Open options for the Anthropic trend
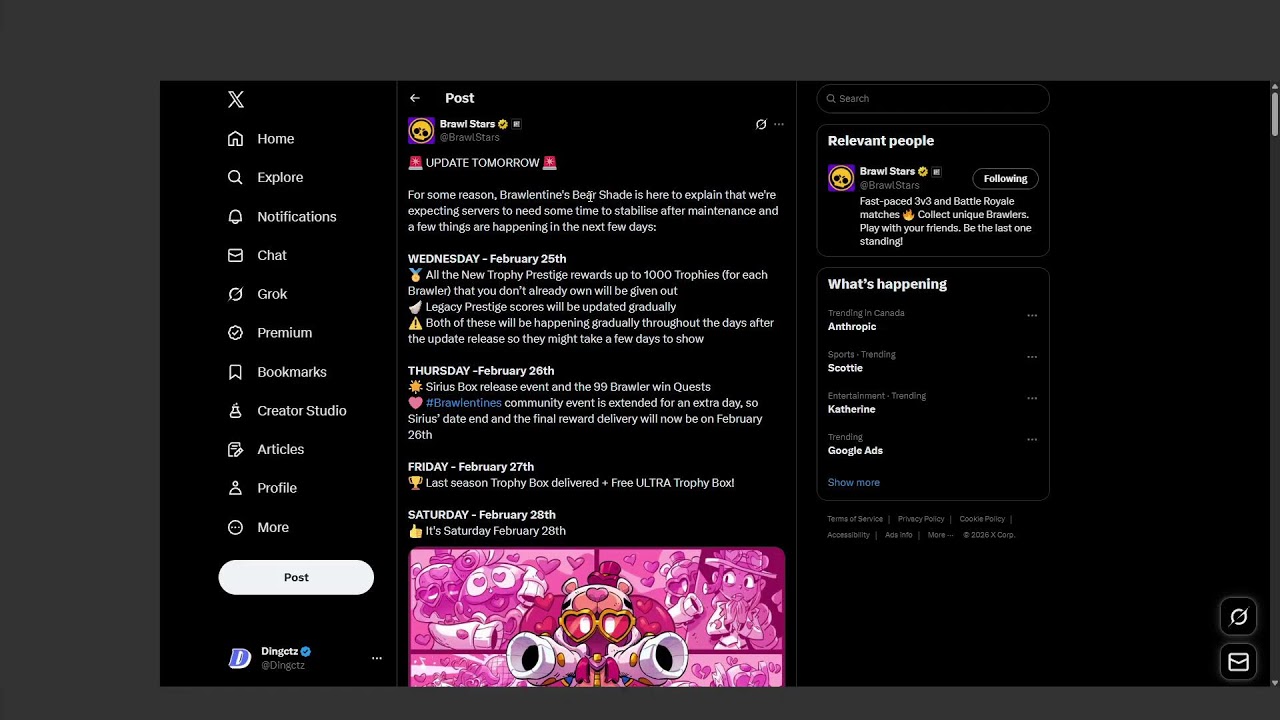This screenshot has width=1280, height=720. (1032, 316)
